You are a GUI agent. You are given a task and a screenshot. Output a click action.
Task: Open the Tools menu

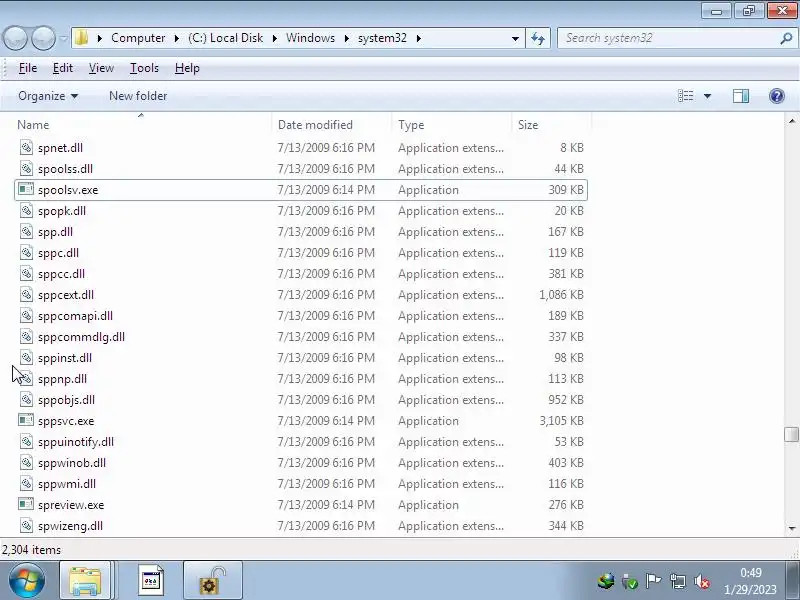pos(144,68)
